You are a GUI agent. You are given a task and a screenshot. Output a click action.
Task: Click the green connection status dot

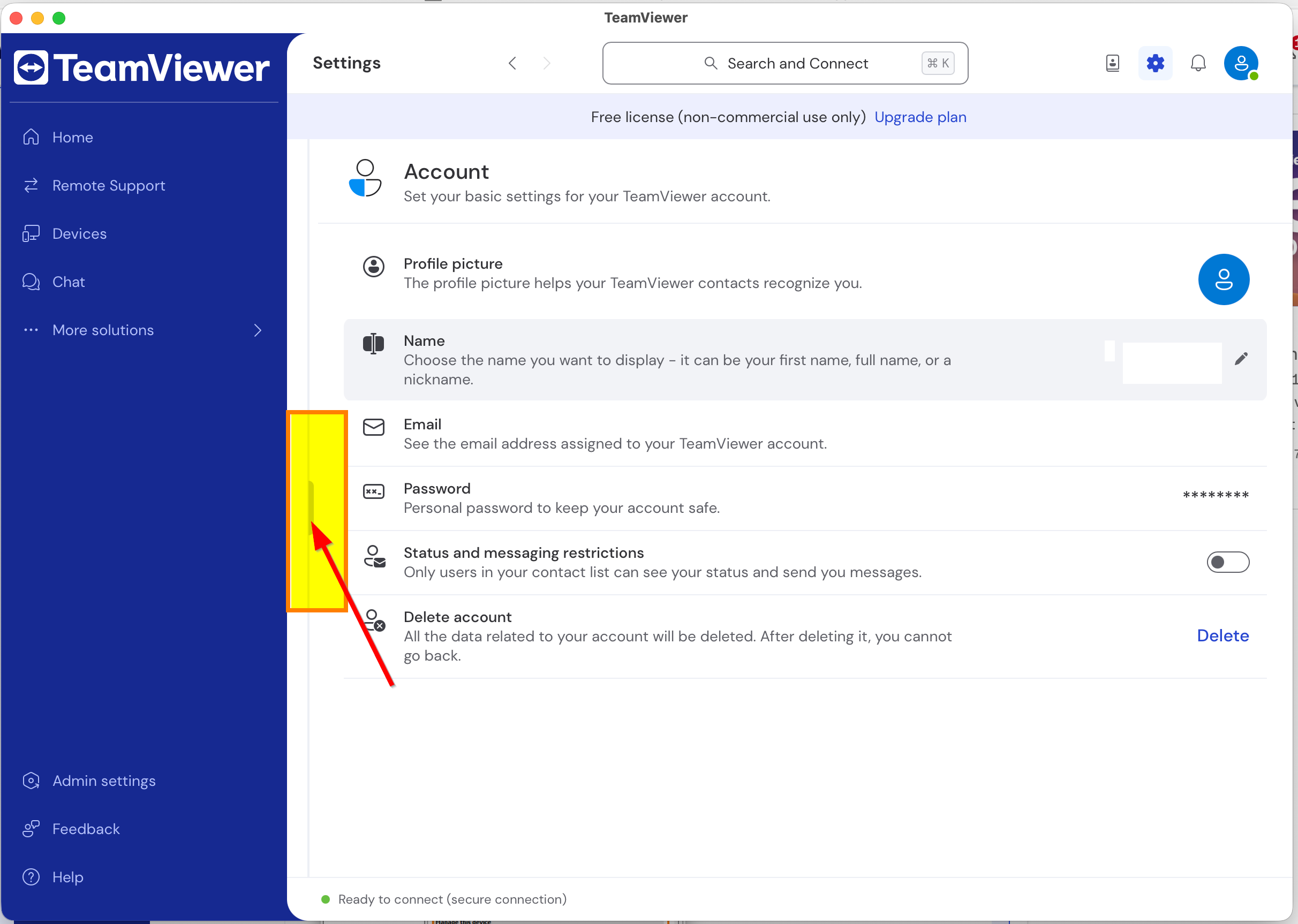click(x=326, y=899)
